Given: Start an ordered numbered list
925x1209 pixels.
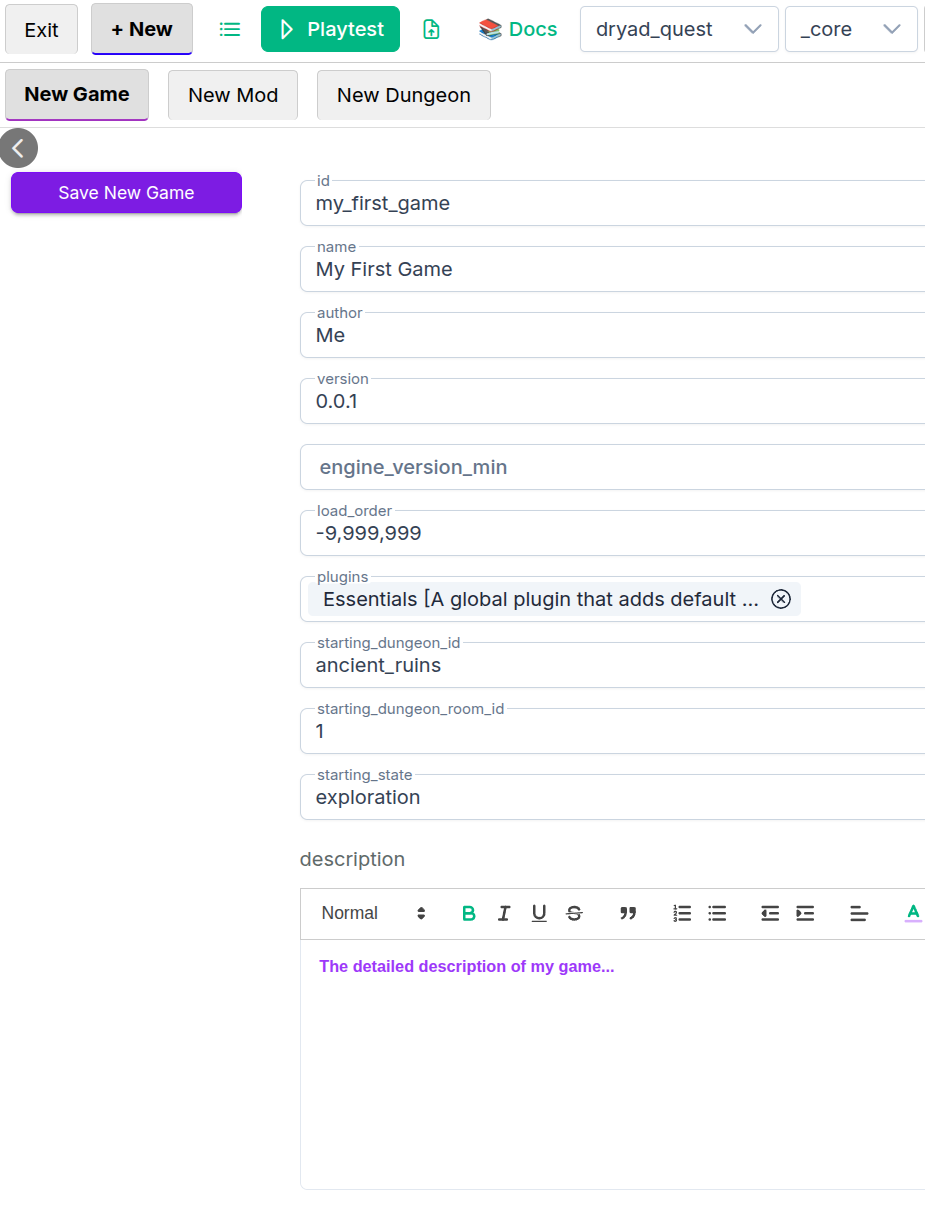Looking at the screenshot, I should [x=682, y=913].
